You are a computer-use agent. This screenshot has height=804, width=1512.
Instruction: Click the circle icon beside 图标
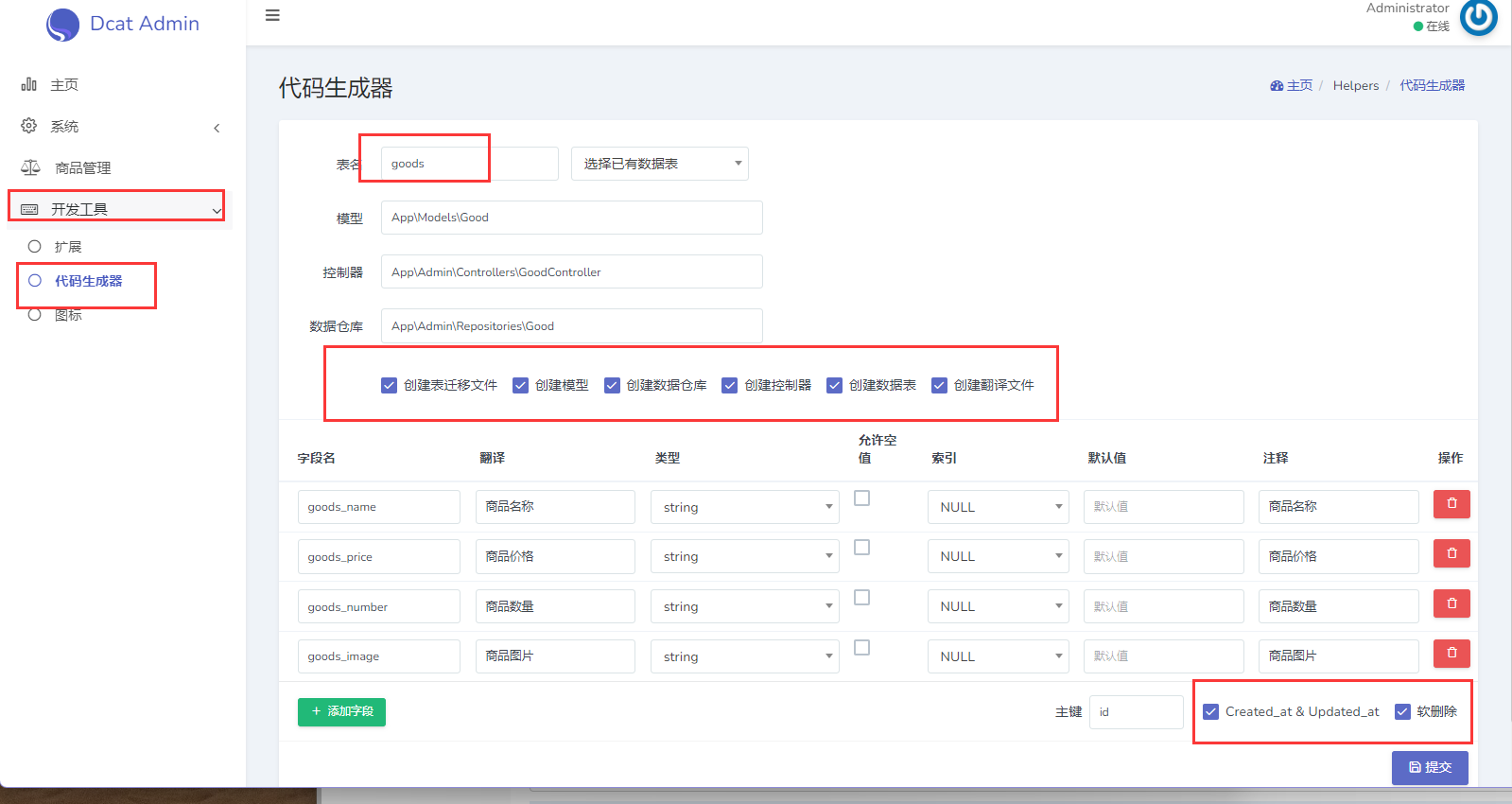point(35,315)
